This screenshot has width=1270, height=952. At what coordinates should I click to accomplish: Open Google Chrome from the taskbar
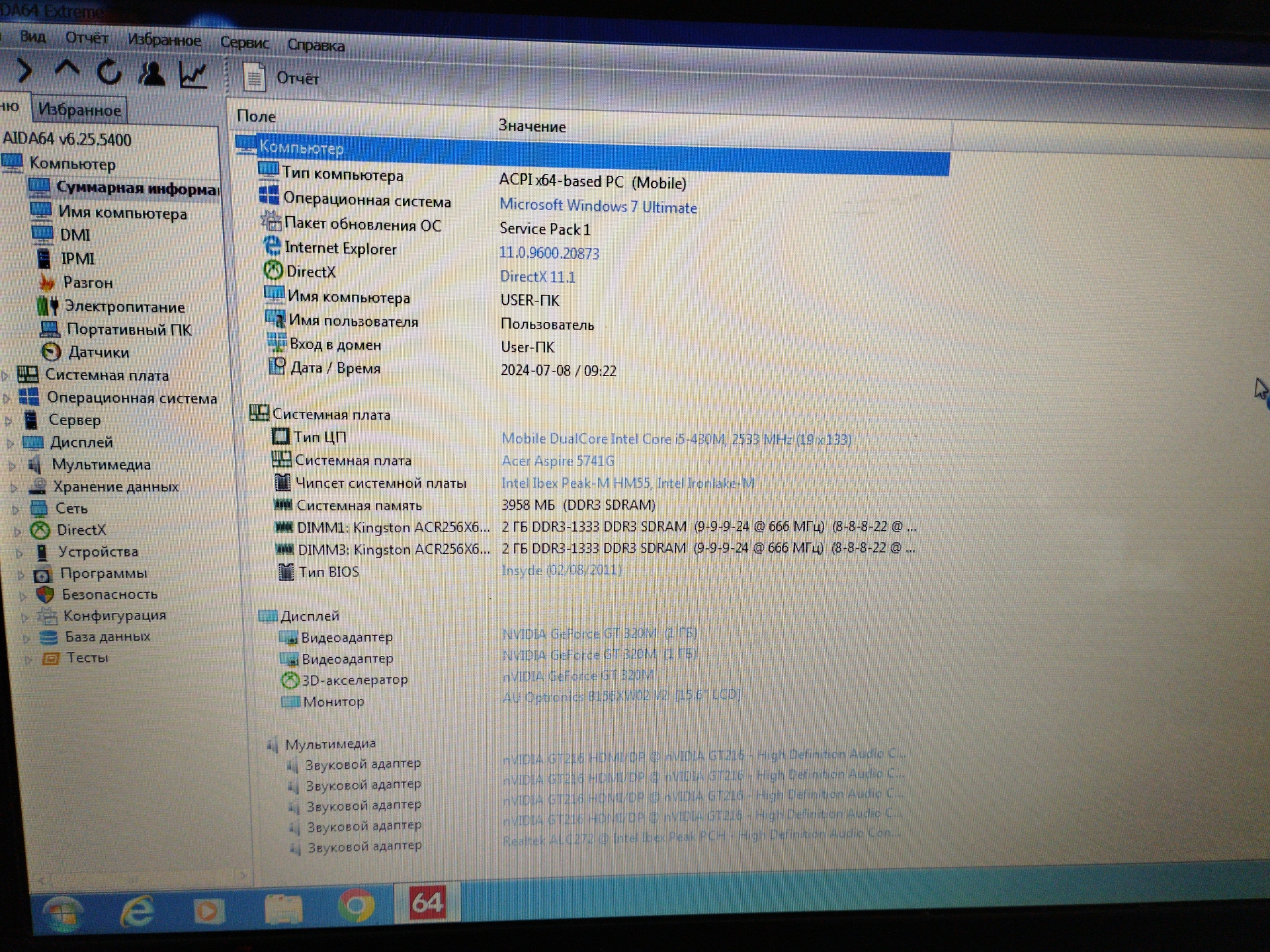pos(357,906)
